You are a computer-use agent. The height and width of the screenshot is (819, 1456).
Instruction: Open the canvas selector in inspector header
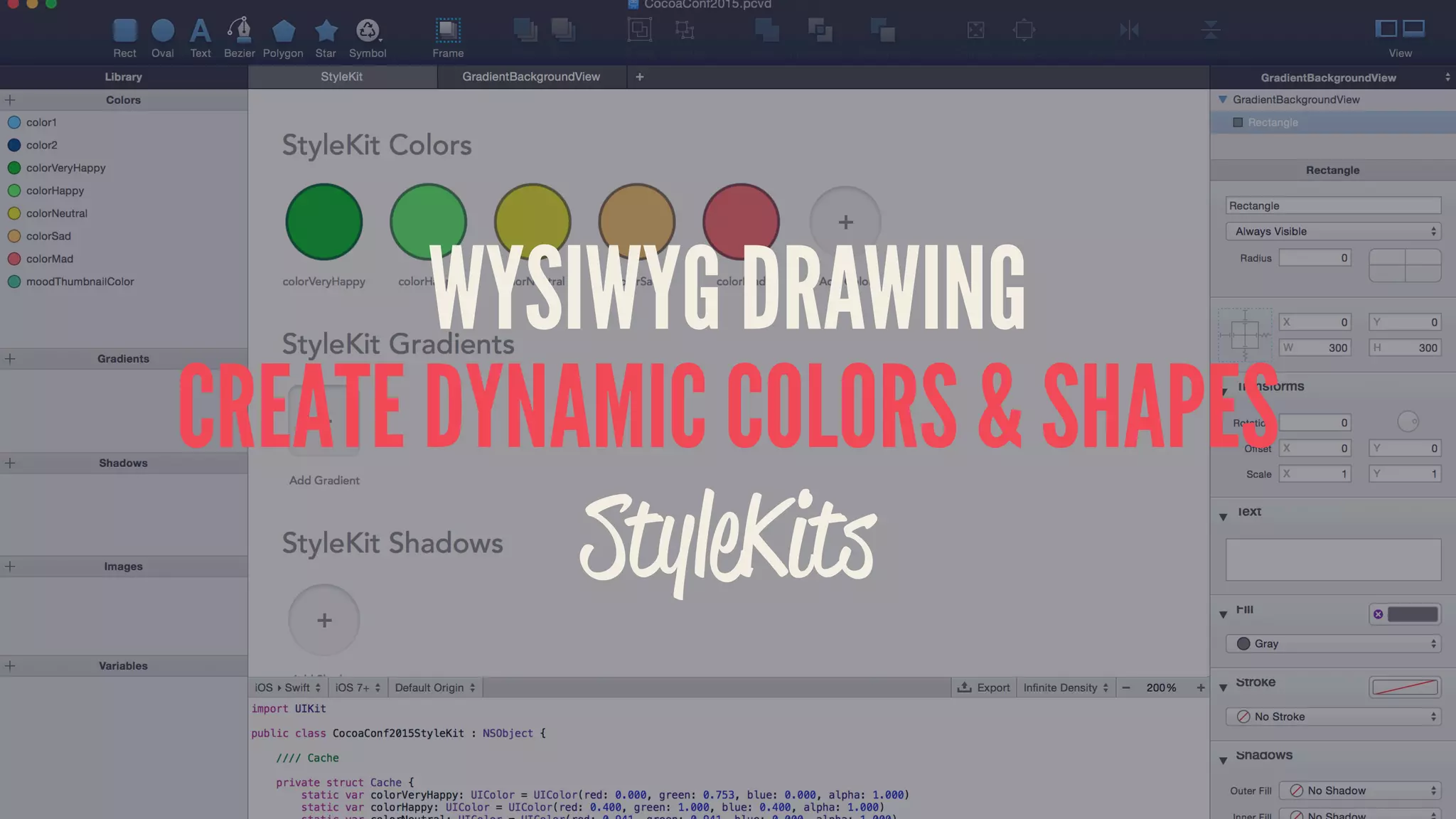(1333, 77)
